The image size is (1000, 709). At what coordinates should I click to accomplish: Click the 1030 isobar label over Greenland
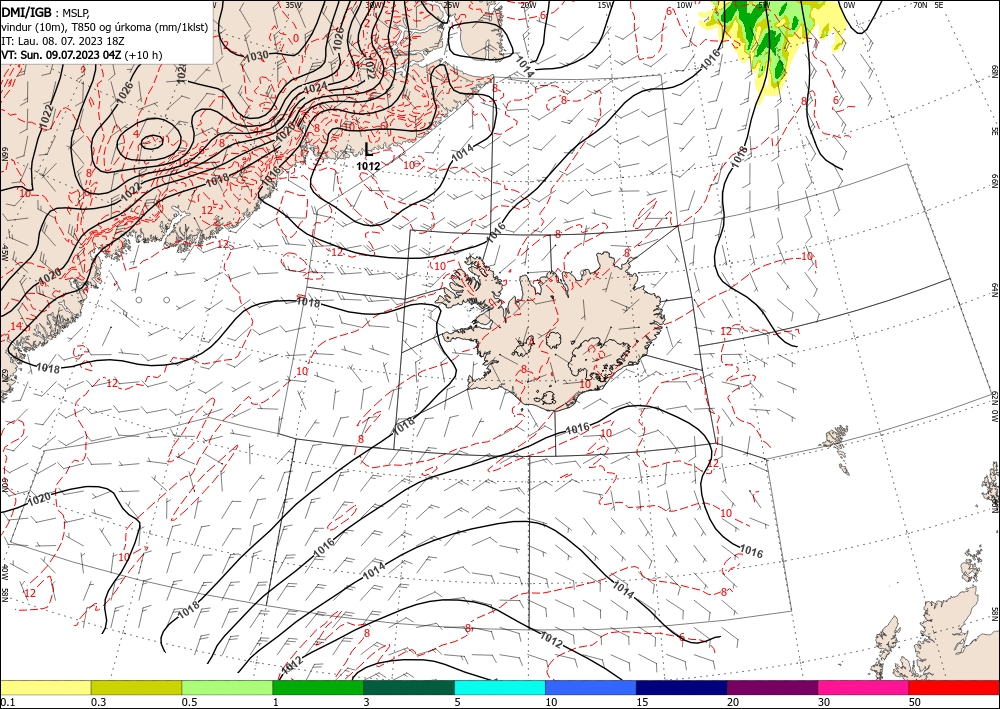pos(257,56)
